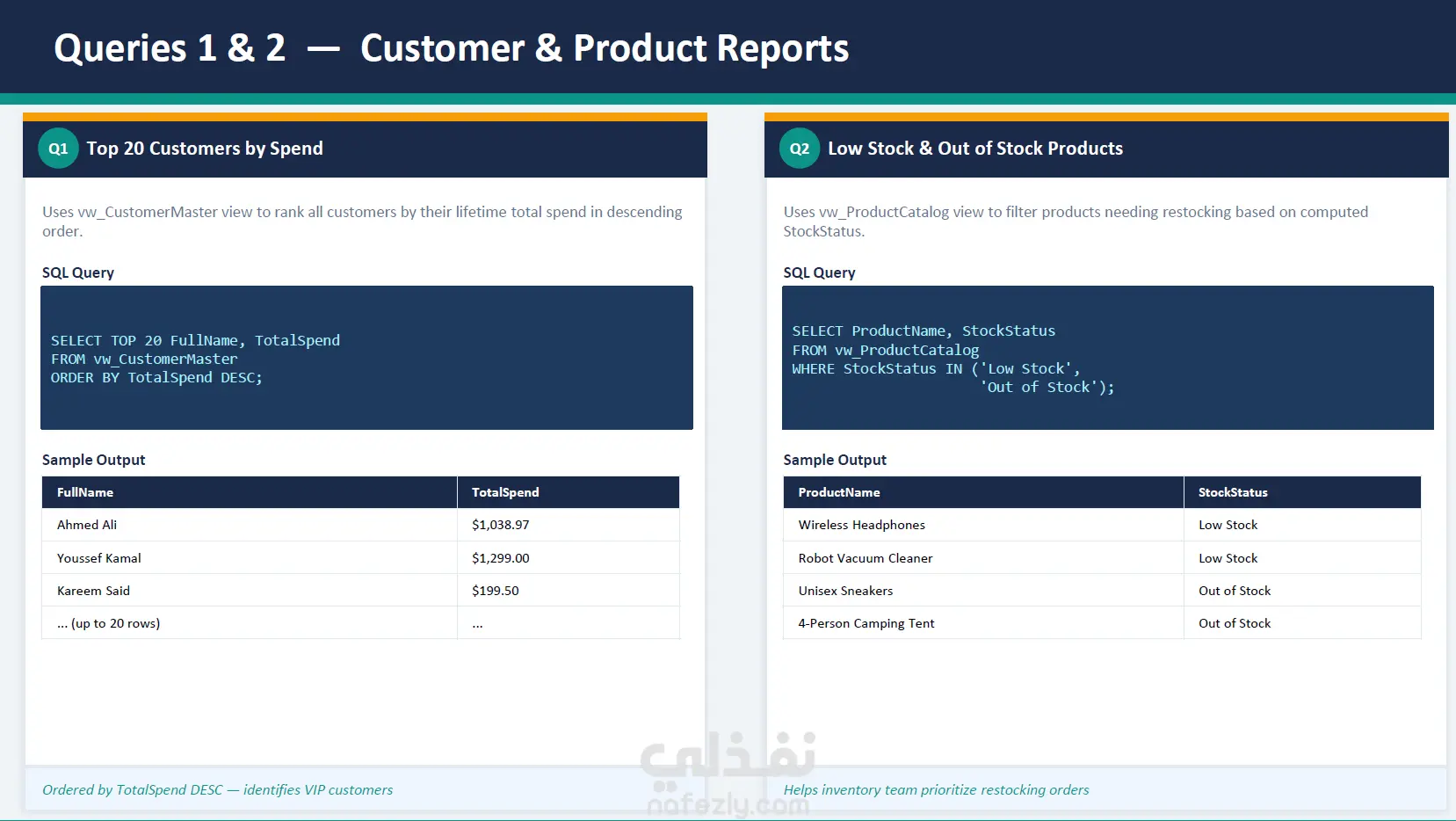
Task: Click the 'ORDER BY TotalSpend DESC;' code line
Action: (x=156, y=377)
